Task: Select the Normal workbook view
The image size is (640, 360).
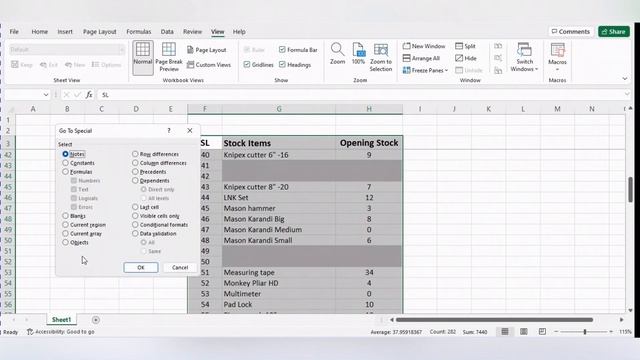Action: 142,57
